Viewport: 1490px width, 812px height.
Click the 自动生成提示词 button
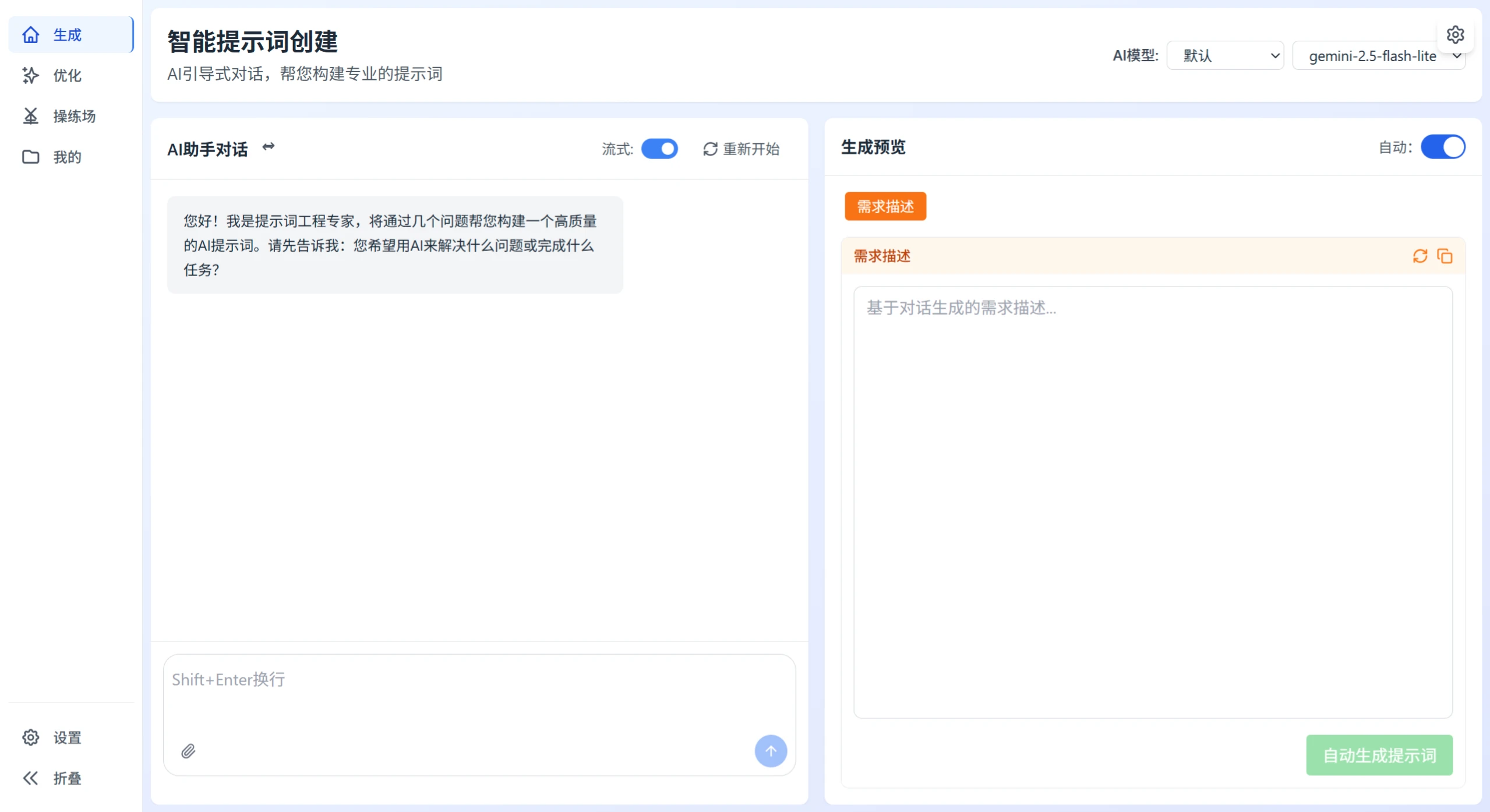(1379, 755)
